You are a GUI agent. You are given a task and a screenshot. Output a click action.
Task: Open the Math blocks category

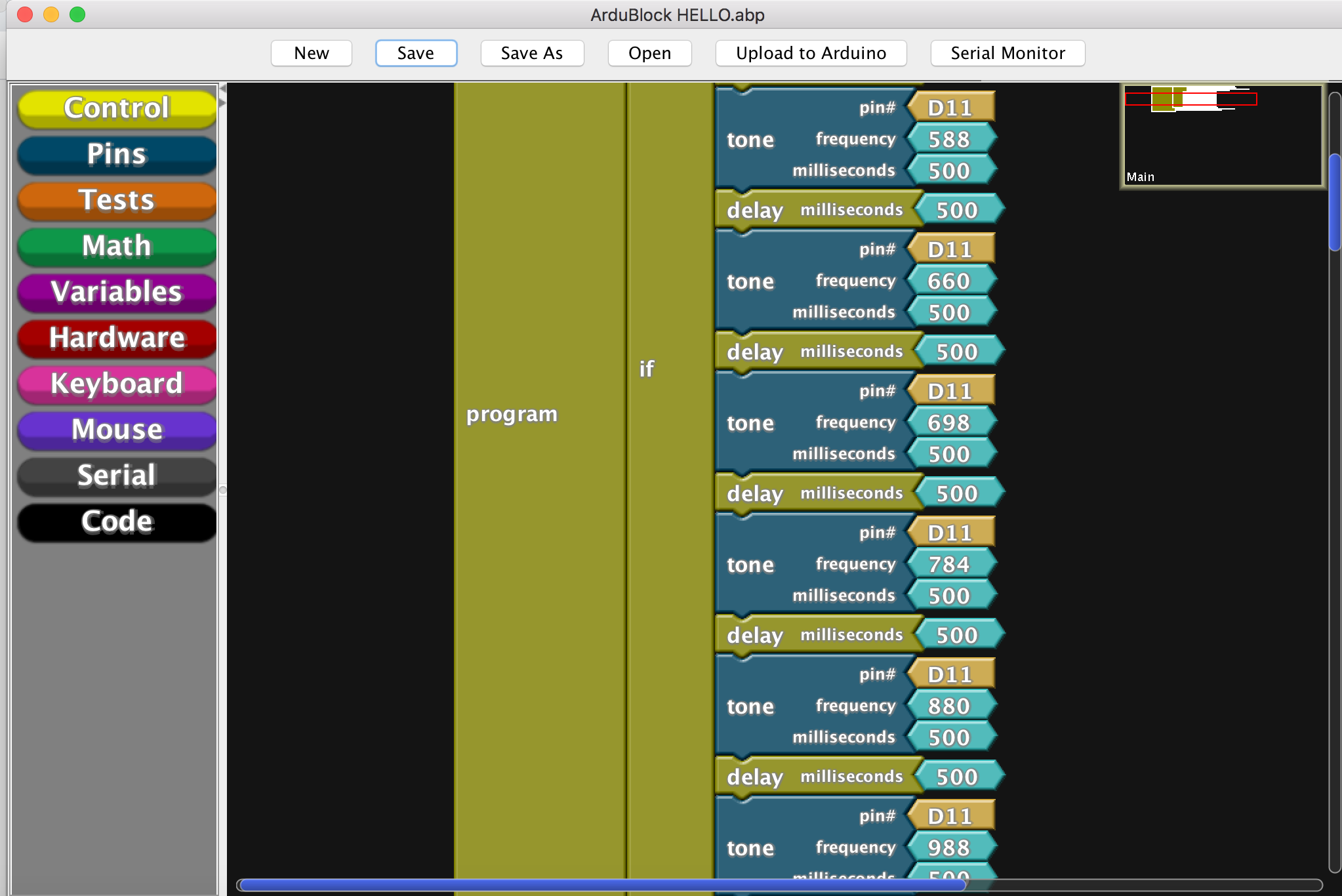click(116, 246)
